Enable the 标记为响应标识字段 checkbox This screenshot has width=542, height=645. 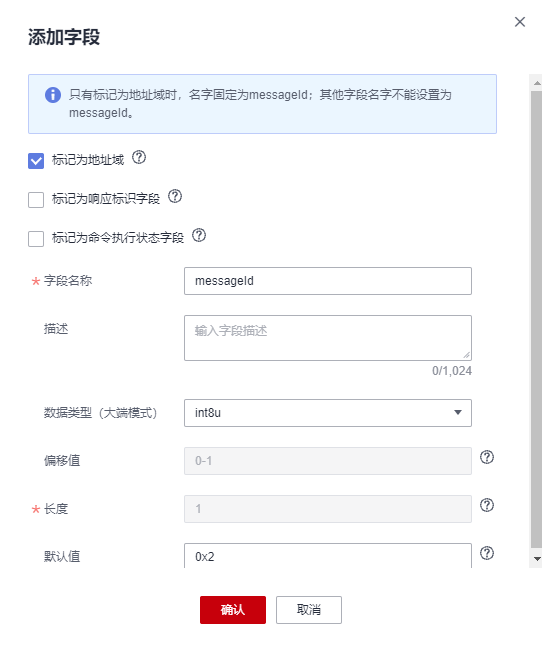36,200
